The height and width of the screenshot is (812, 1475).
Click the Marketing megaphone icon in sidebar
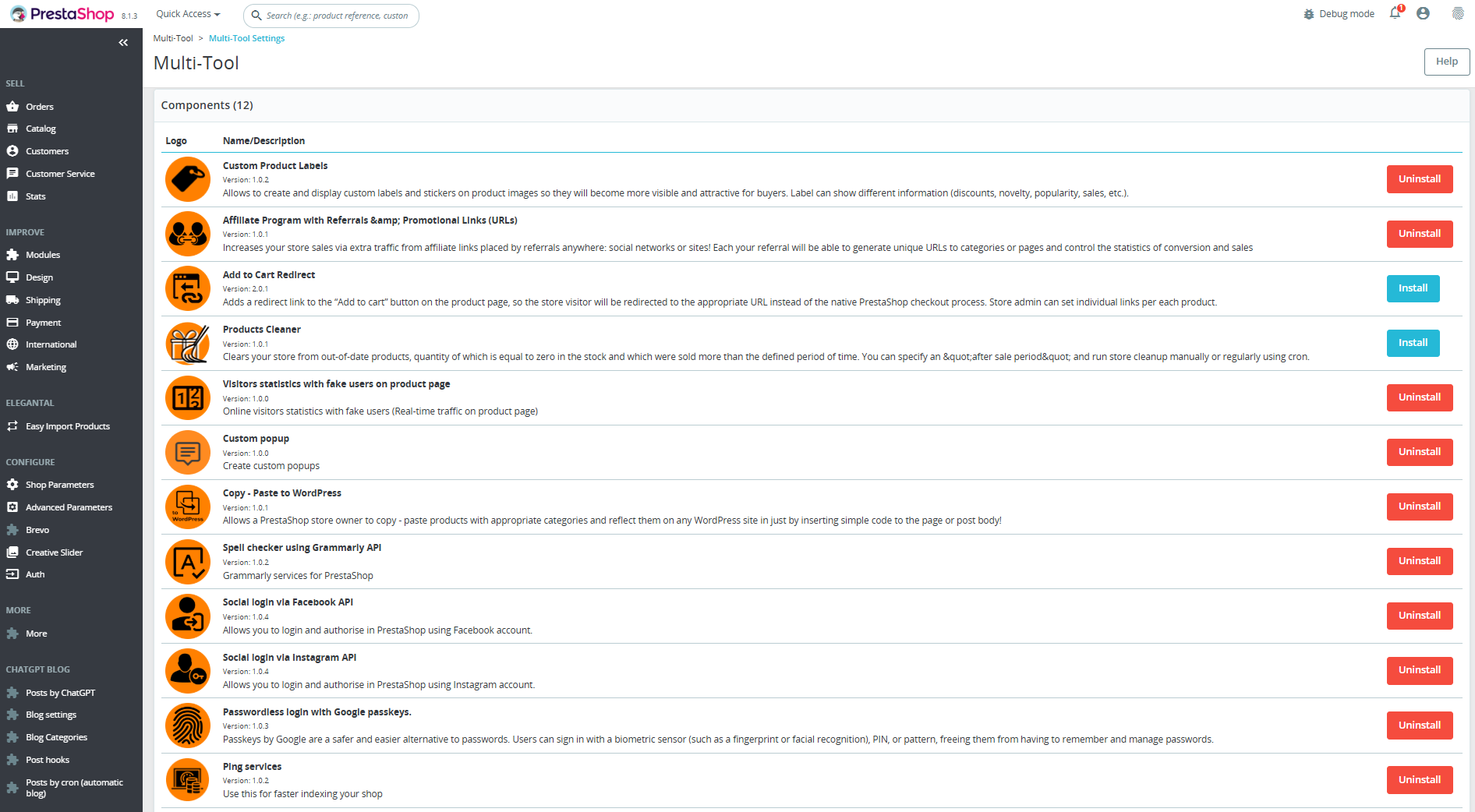(x=12, y=367)
